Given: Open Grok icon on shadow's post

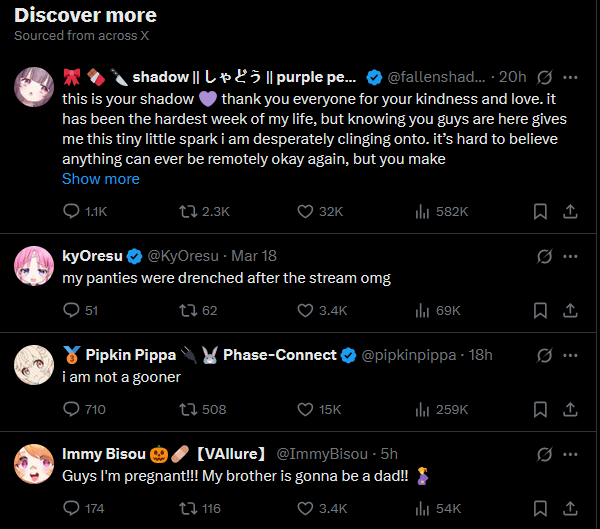Looking at the screenshot, I should coord(546,77).
